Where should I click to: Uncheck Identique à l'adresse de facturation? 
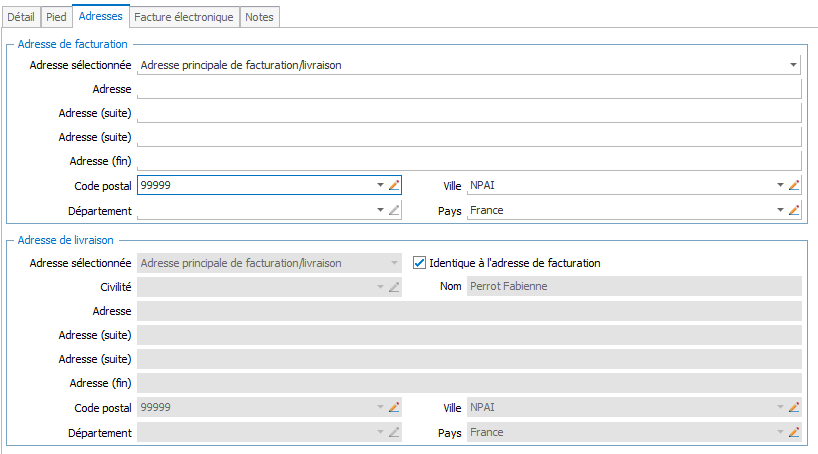click(x=420, y=263)
